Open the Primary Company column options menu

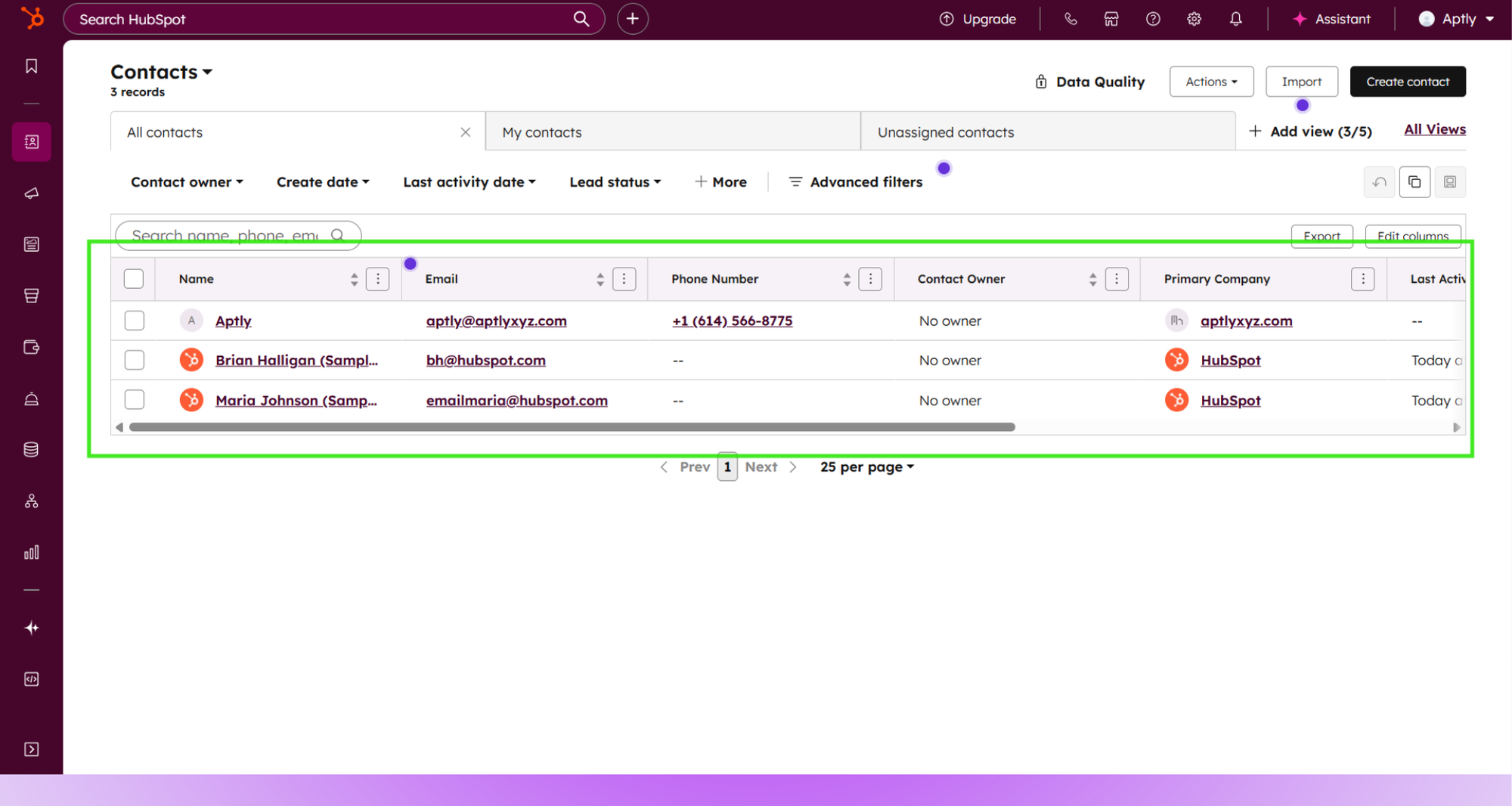pyautogui.click(x=1363, y=279)
